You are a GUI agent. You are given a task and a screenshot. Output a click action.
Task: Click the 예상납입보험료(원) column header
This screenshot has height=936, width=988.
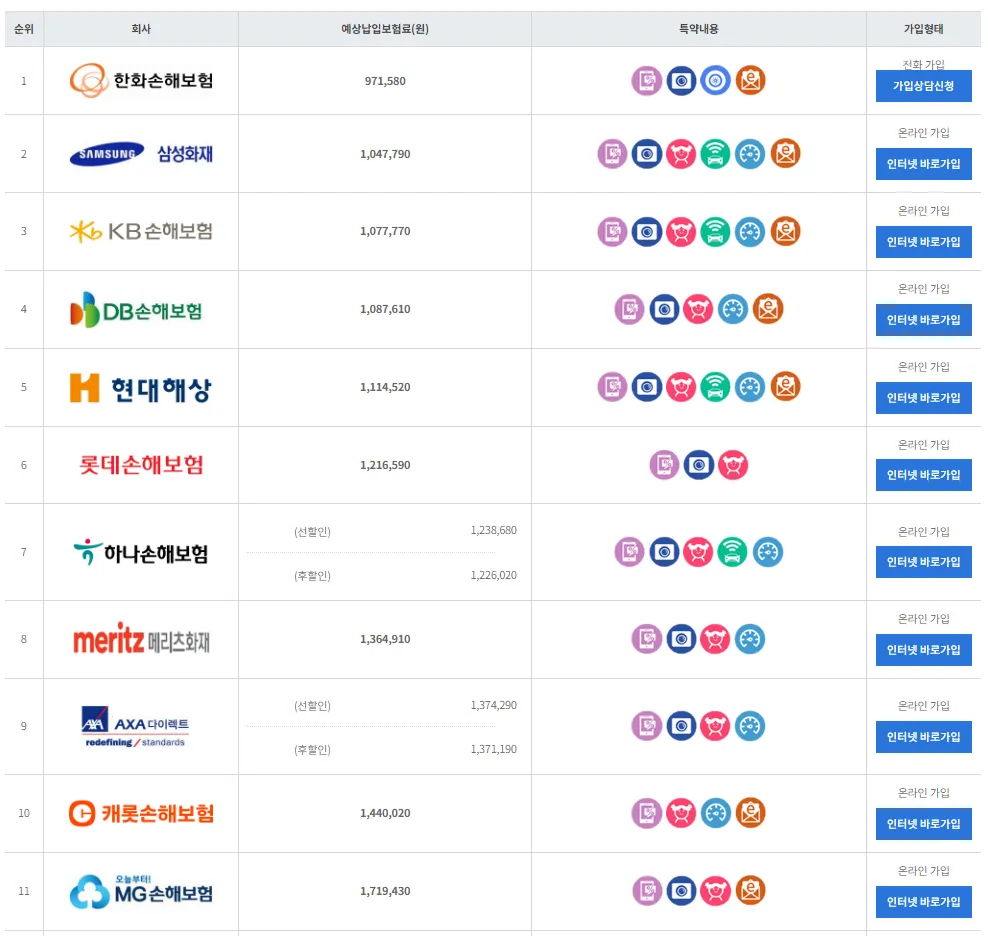click(385, 29)
